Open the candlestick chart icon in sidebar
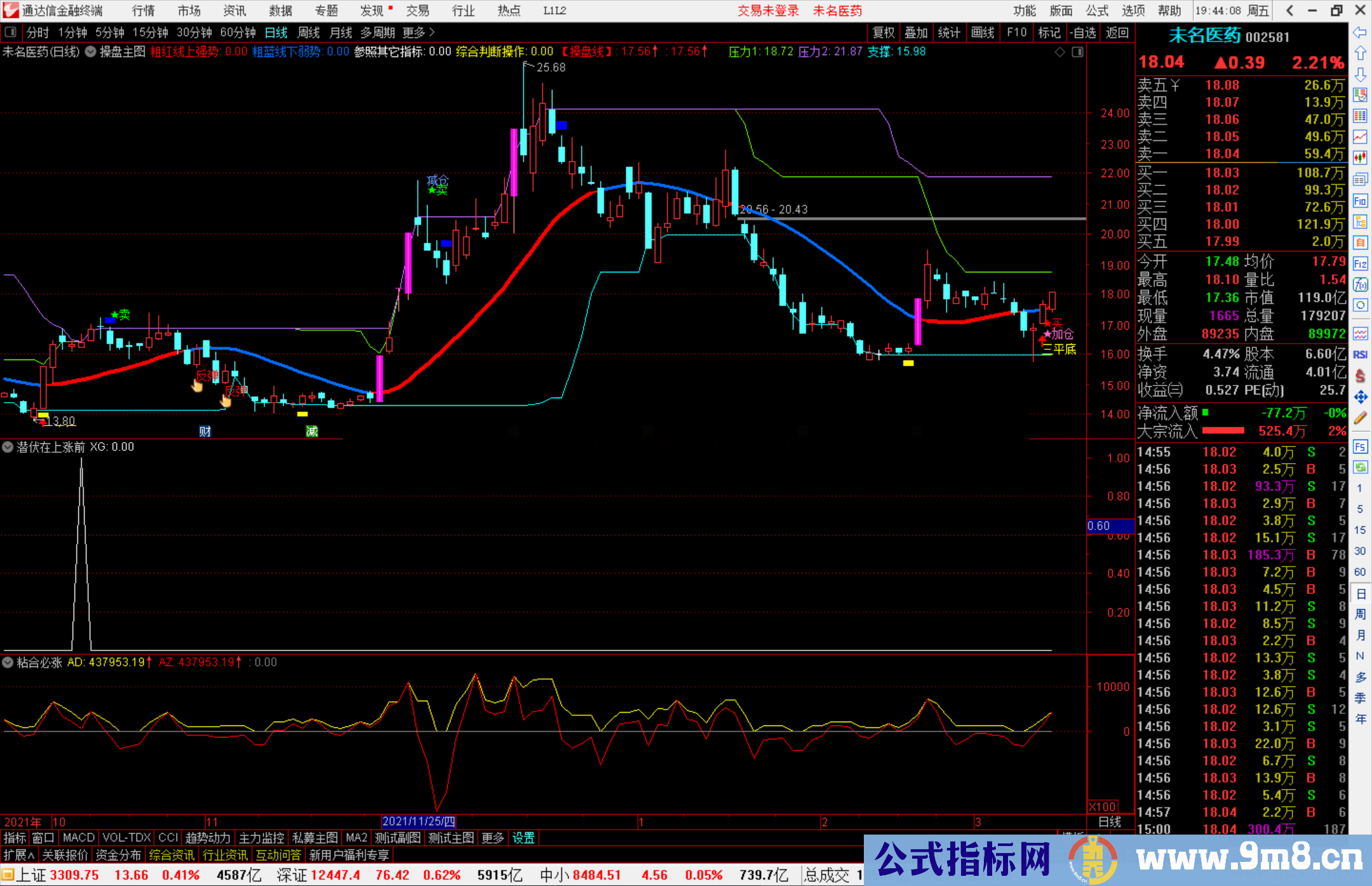The image size is (1372, 886). pos(1360,157)
